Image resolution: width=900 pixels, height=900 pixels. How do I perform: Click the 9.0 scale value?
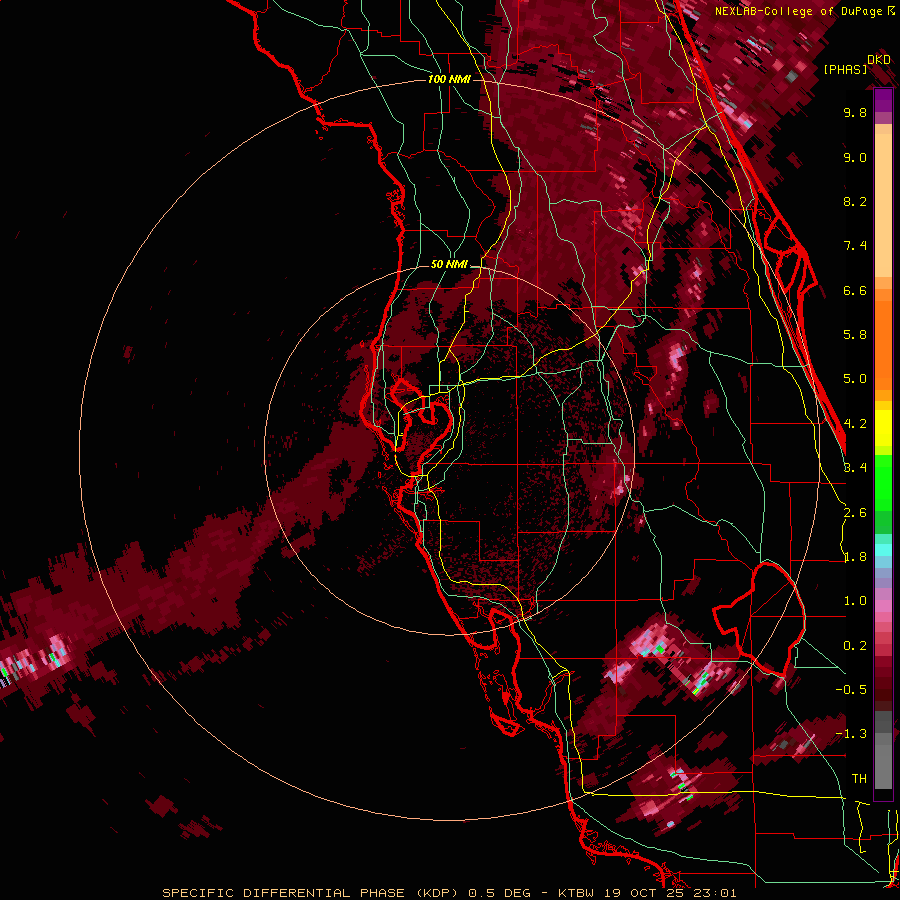[x=855, y=157]
